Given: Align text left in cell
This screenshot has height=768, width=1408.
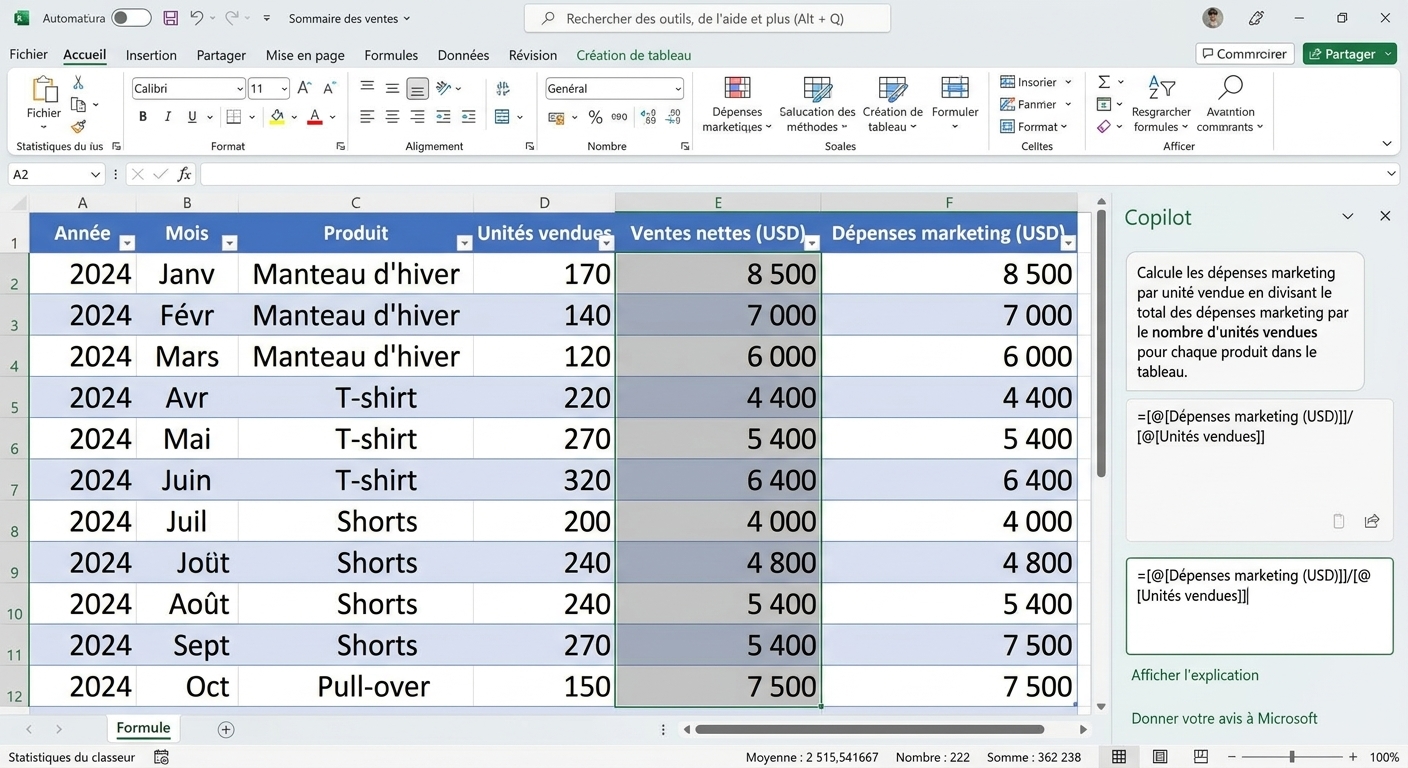Looking at the screenshot, I should (x=367, y=117).
